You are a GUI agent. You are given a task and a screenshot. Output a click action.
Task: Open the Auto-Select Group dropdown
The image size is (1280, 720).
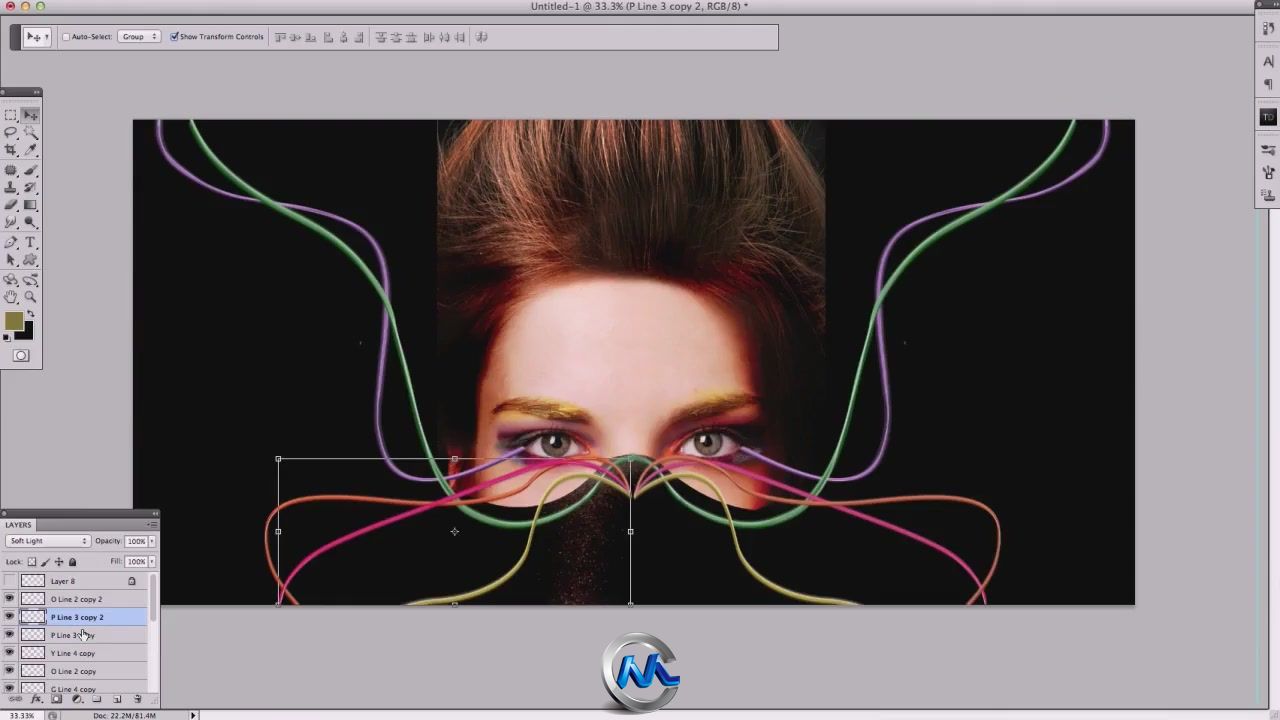[139, 37]
